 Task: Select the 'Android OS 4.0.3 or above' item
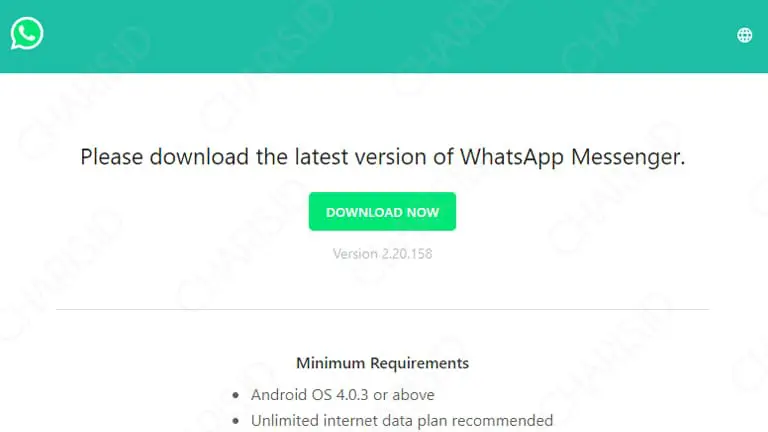click(342, 395)
